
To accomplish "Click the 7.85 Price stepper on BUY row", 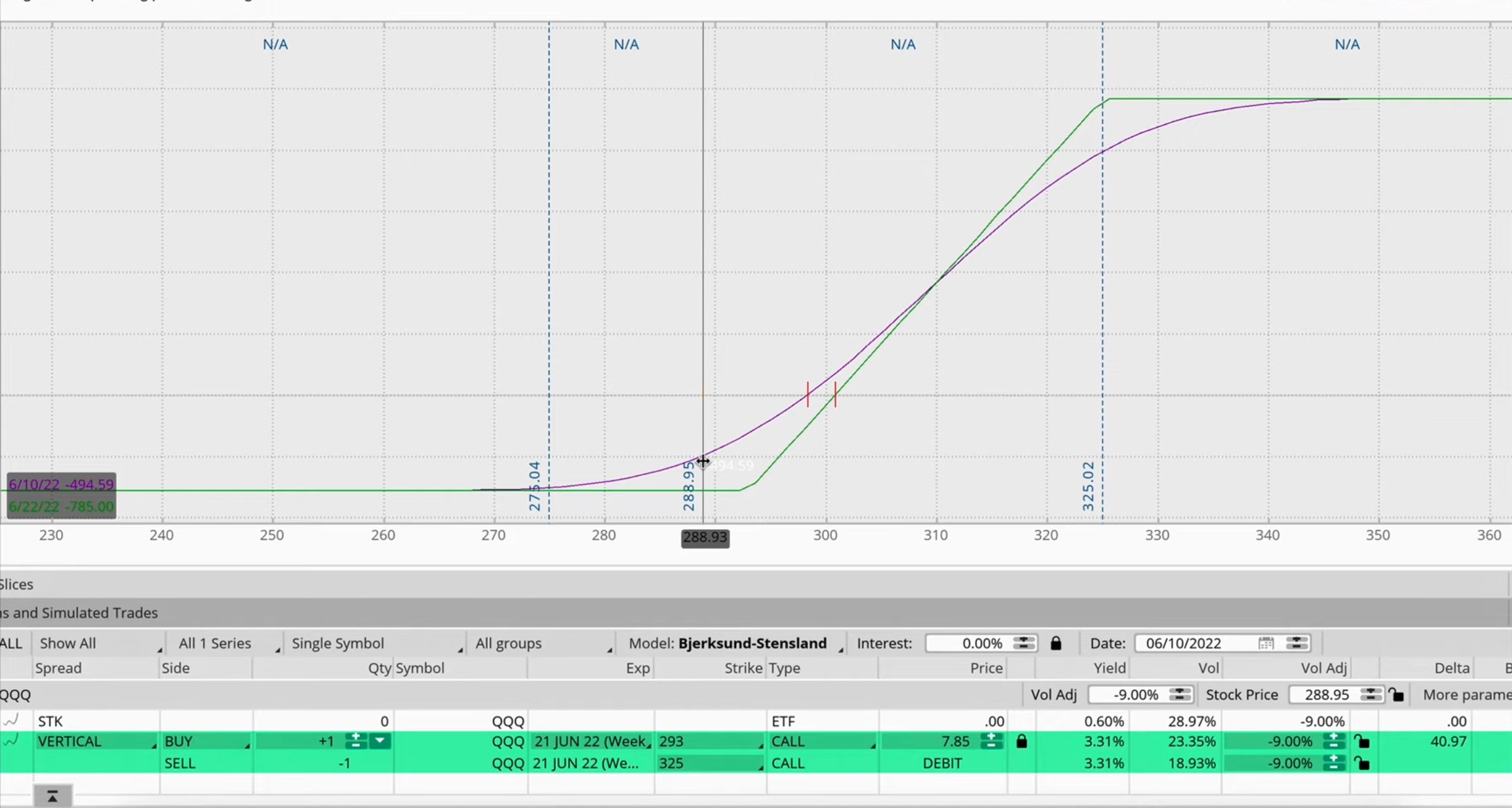I will 991,742.
